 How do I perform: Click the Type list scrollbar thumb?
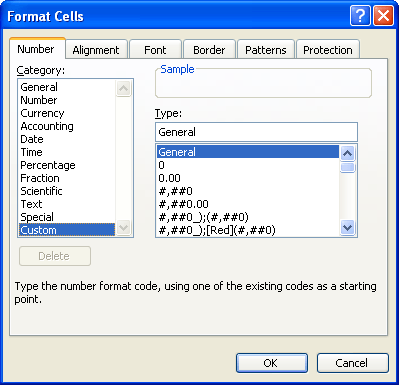(347, 167)
